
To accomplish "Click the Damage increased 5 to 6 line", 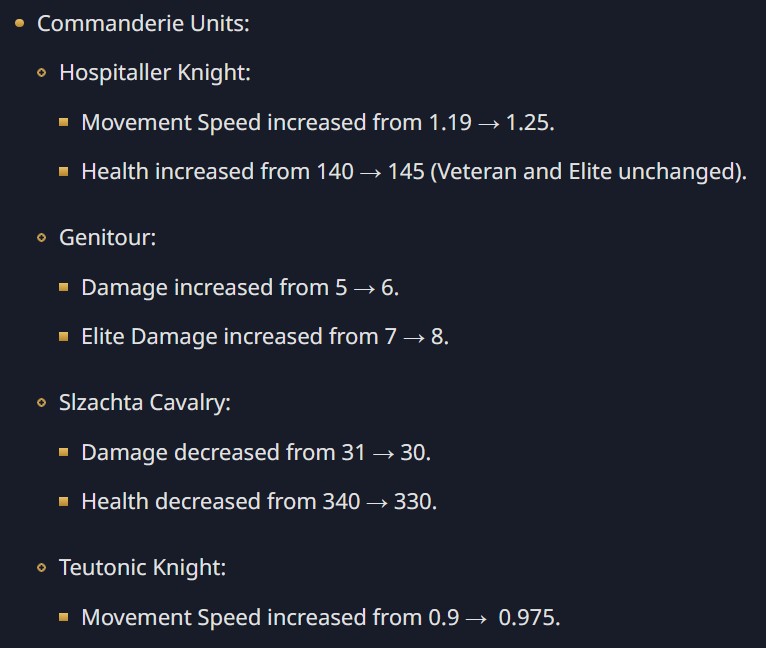I will point(240,287).
